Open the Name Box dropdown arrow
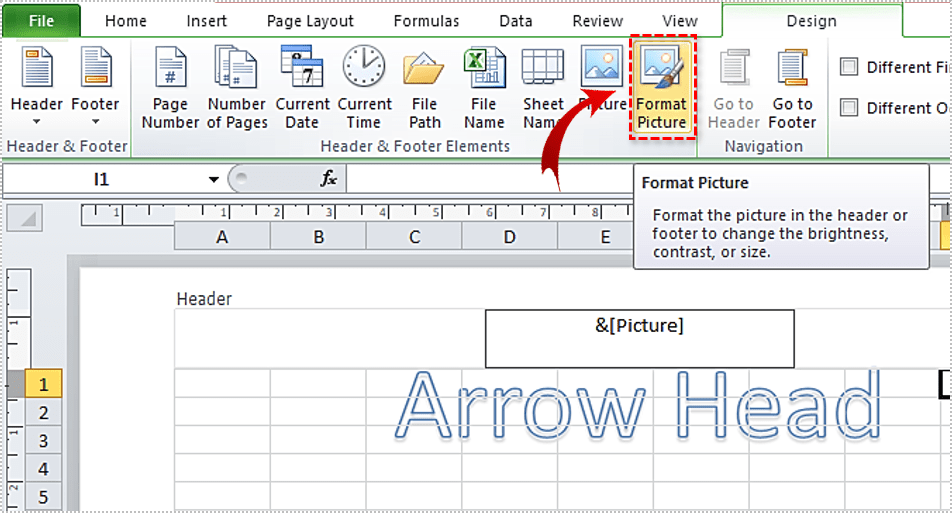 [x=214, y=180]
